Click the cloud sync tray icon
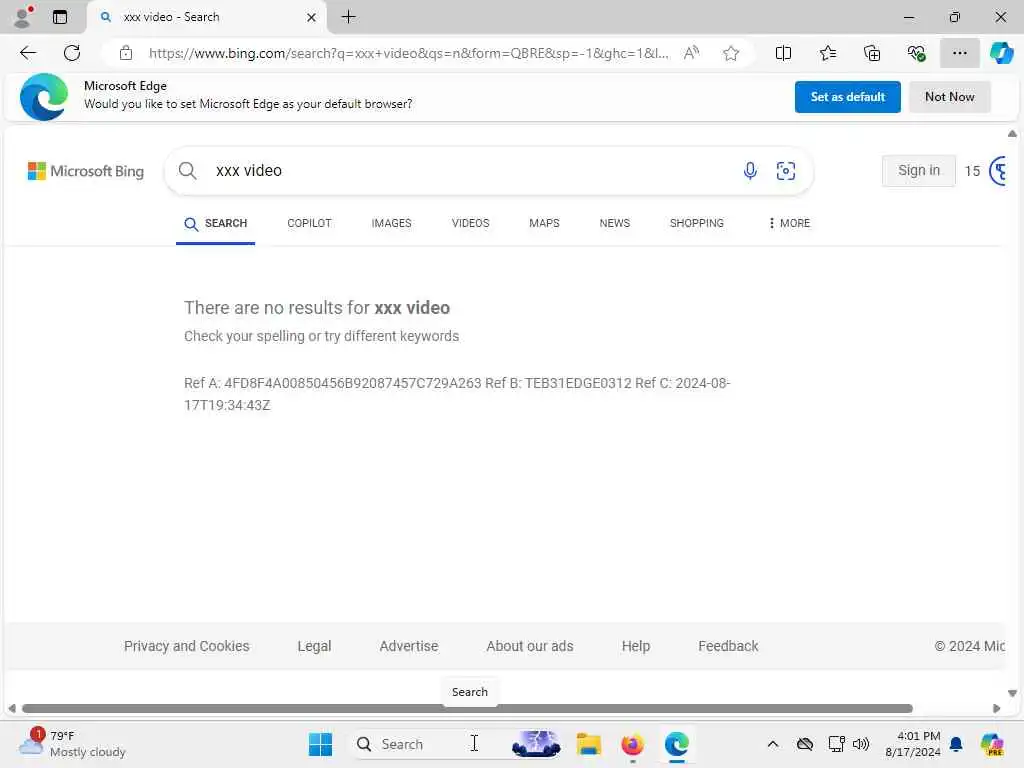 tap(805, 744)
